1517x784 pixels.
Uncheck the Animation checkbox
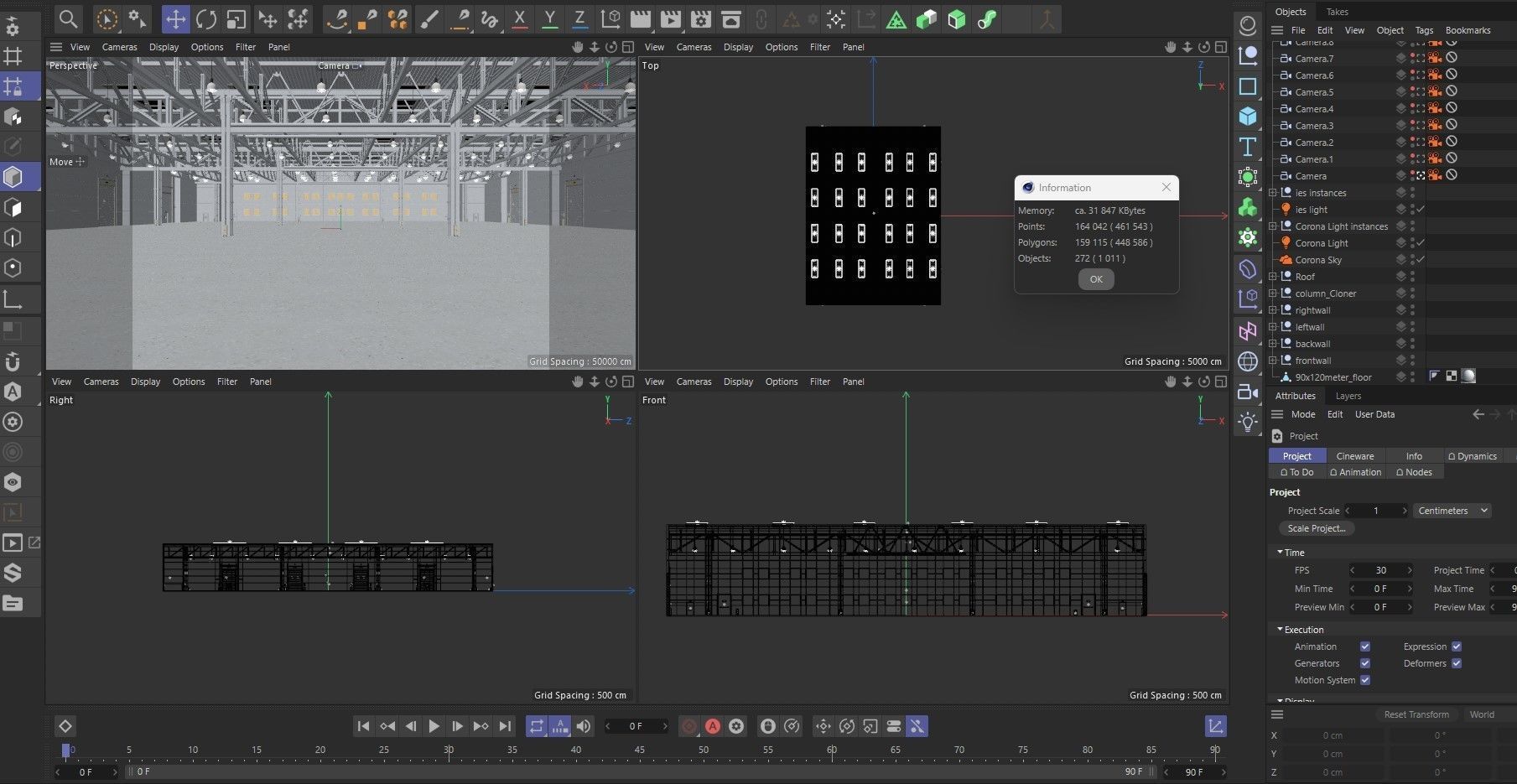point(1365,646)
